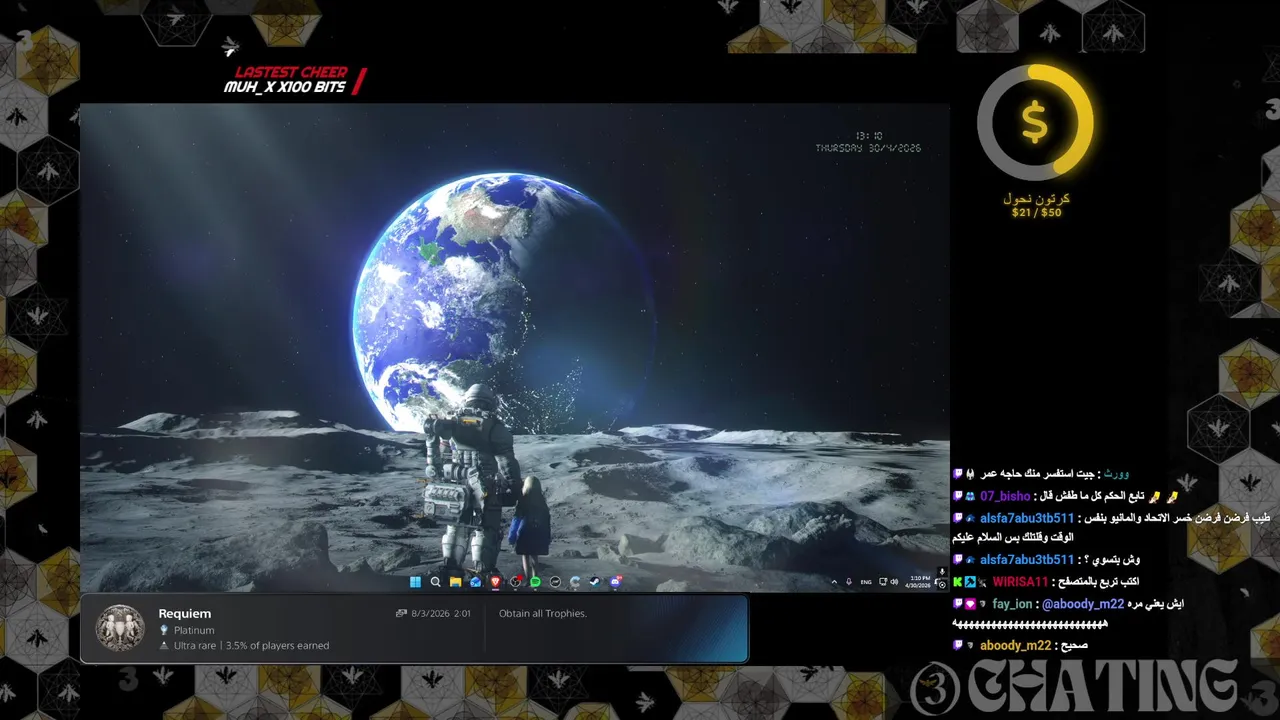Click the Ultra rare rarity pyramid icon
This screenshot has width=1280, height=720.
[x=164, y=646]
